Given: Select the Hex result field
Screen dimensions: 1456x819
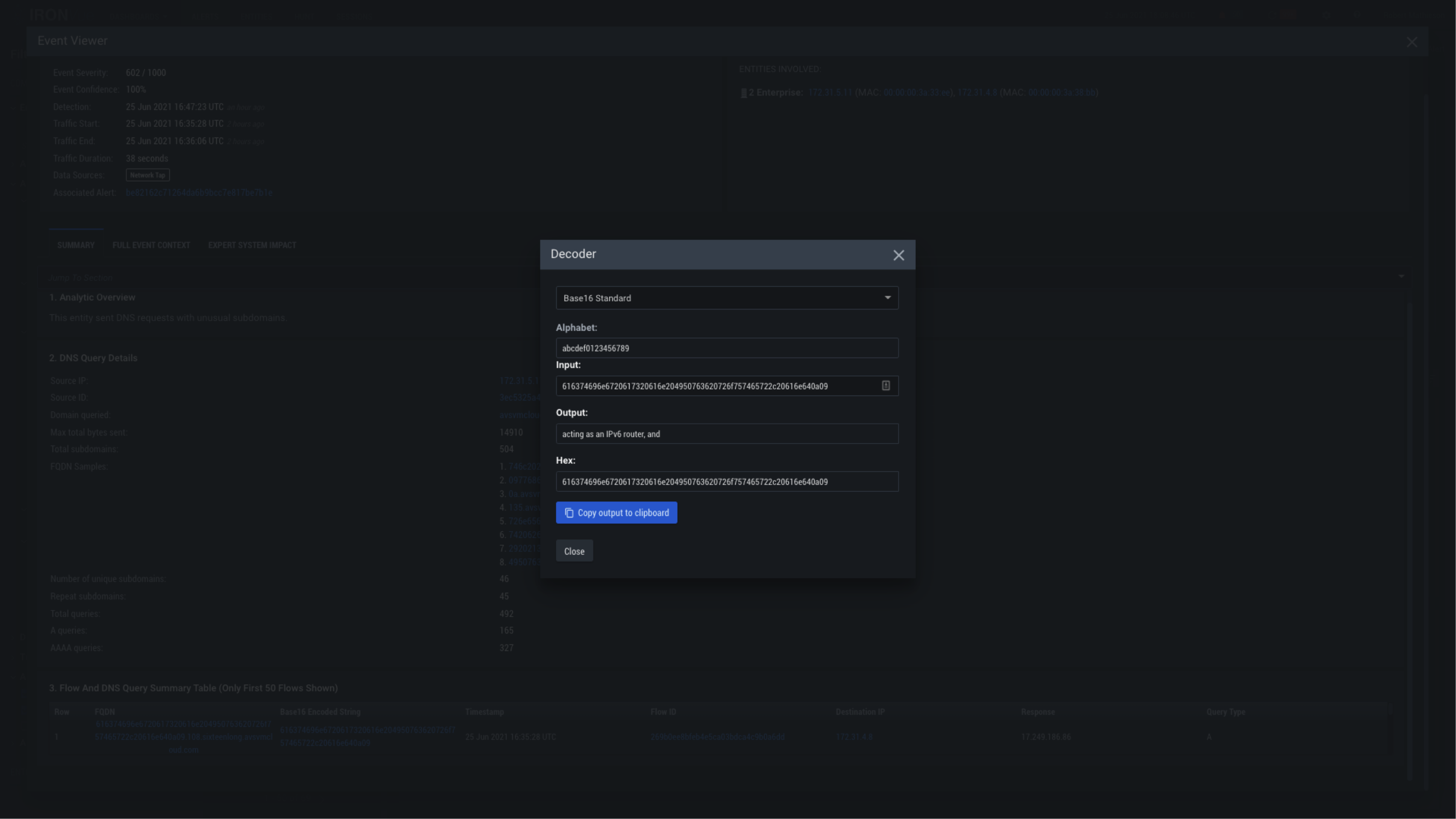Looking at the screenshot, I should click(x=727, y=482).
